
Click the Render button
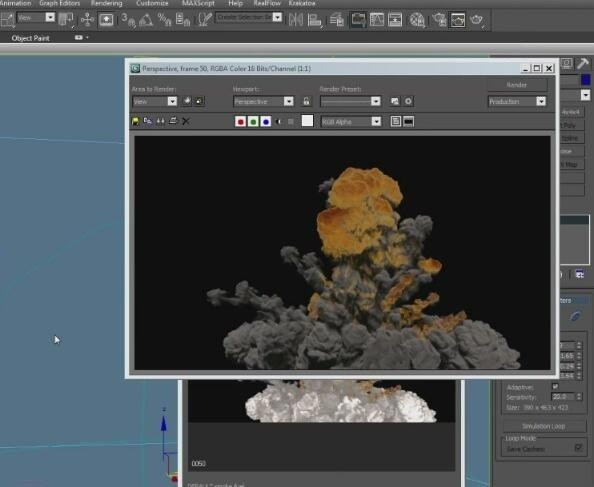(x=517, y=85)
